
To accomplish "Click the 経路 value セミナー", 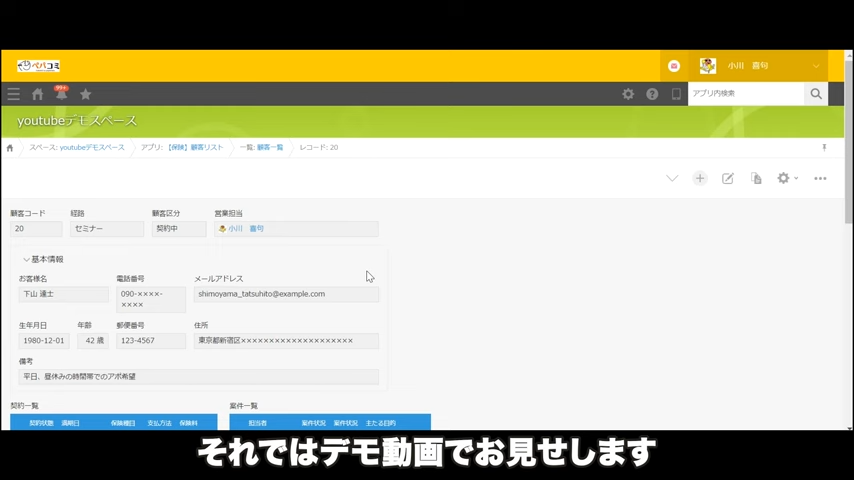I will click(107, 229).
